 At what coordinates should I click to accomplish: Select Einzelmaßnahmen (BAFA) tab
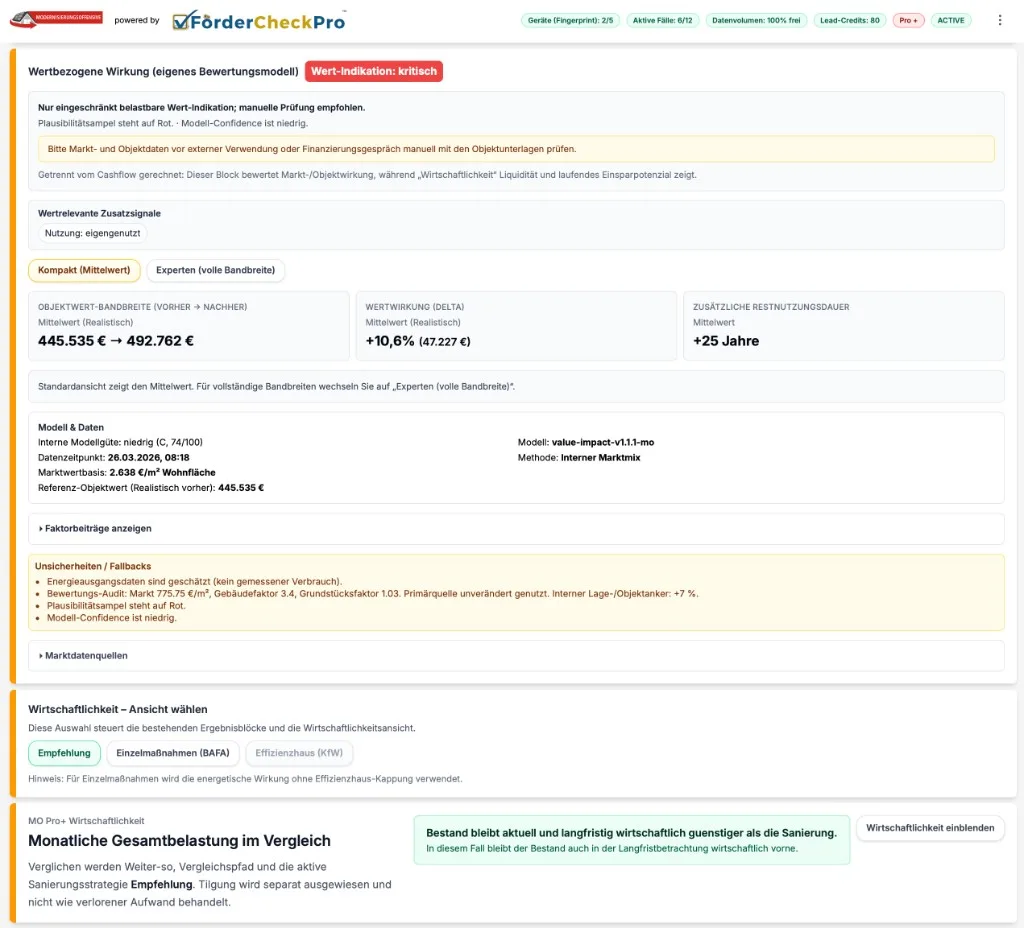(x=173, y=753)
